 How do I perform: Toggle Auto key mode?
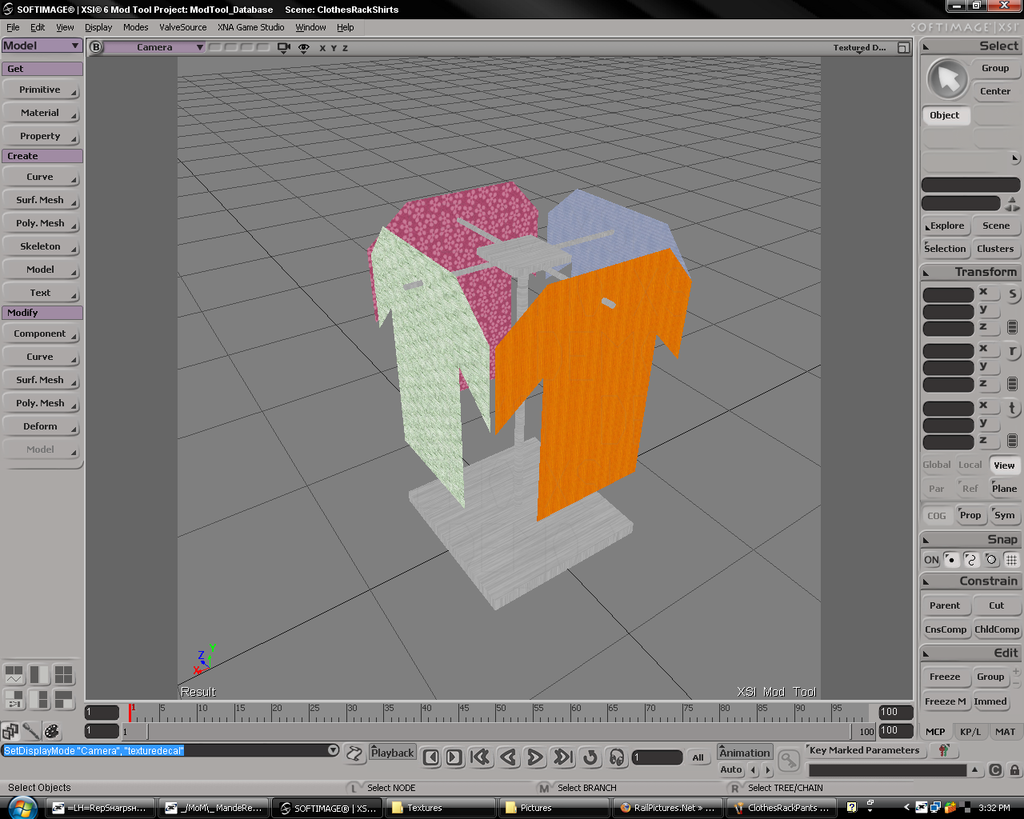[x=731, y=769]
